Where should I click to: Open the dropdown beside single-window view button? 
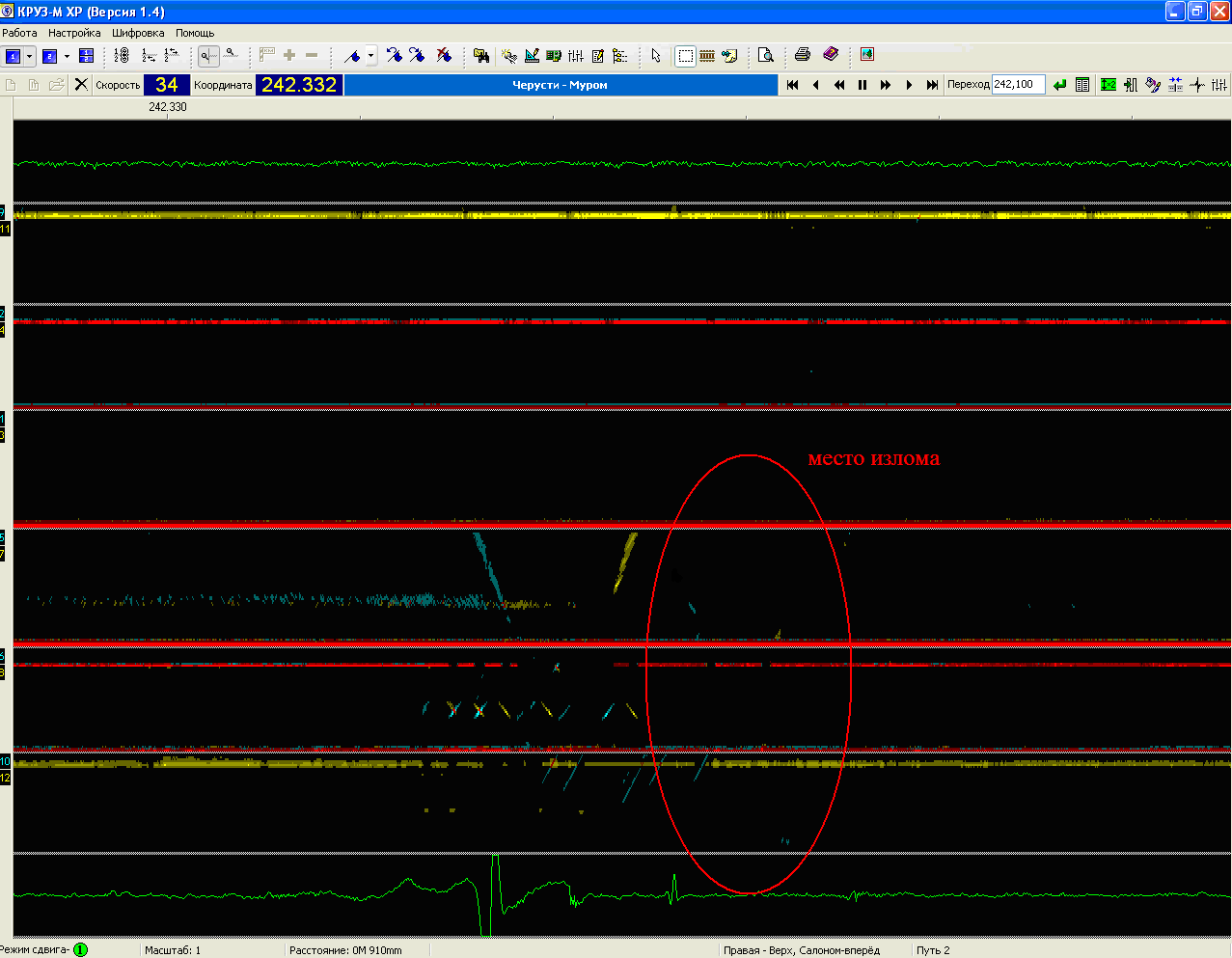coord(30,56)
